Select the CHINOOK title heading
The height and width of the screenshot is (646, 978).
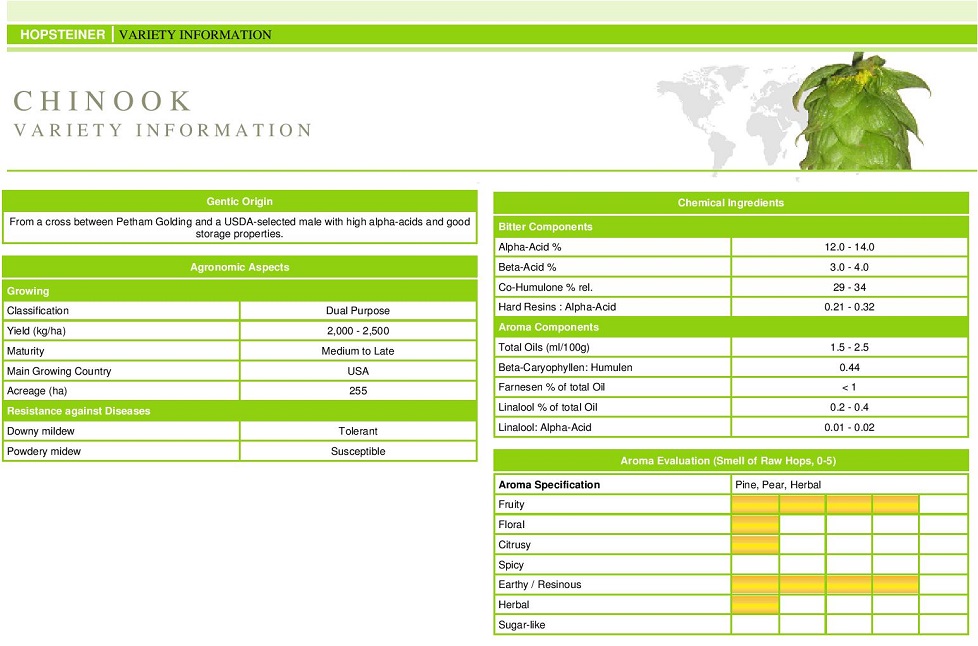102,101
